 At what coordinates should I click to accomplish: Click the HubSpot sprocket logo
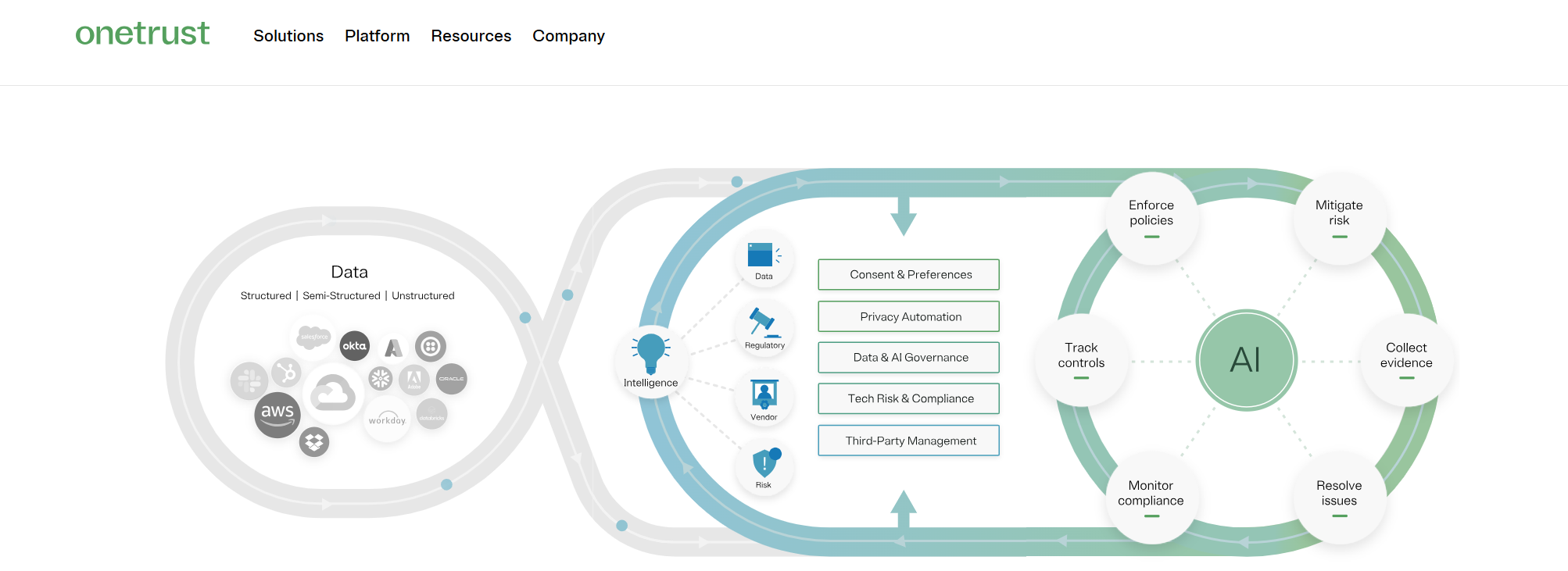[x=287, y=372]
